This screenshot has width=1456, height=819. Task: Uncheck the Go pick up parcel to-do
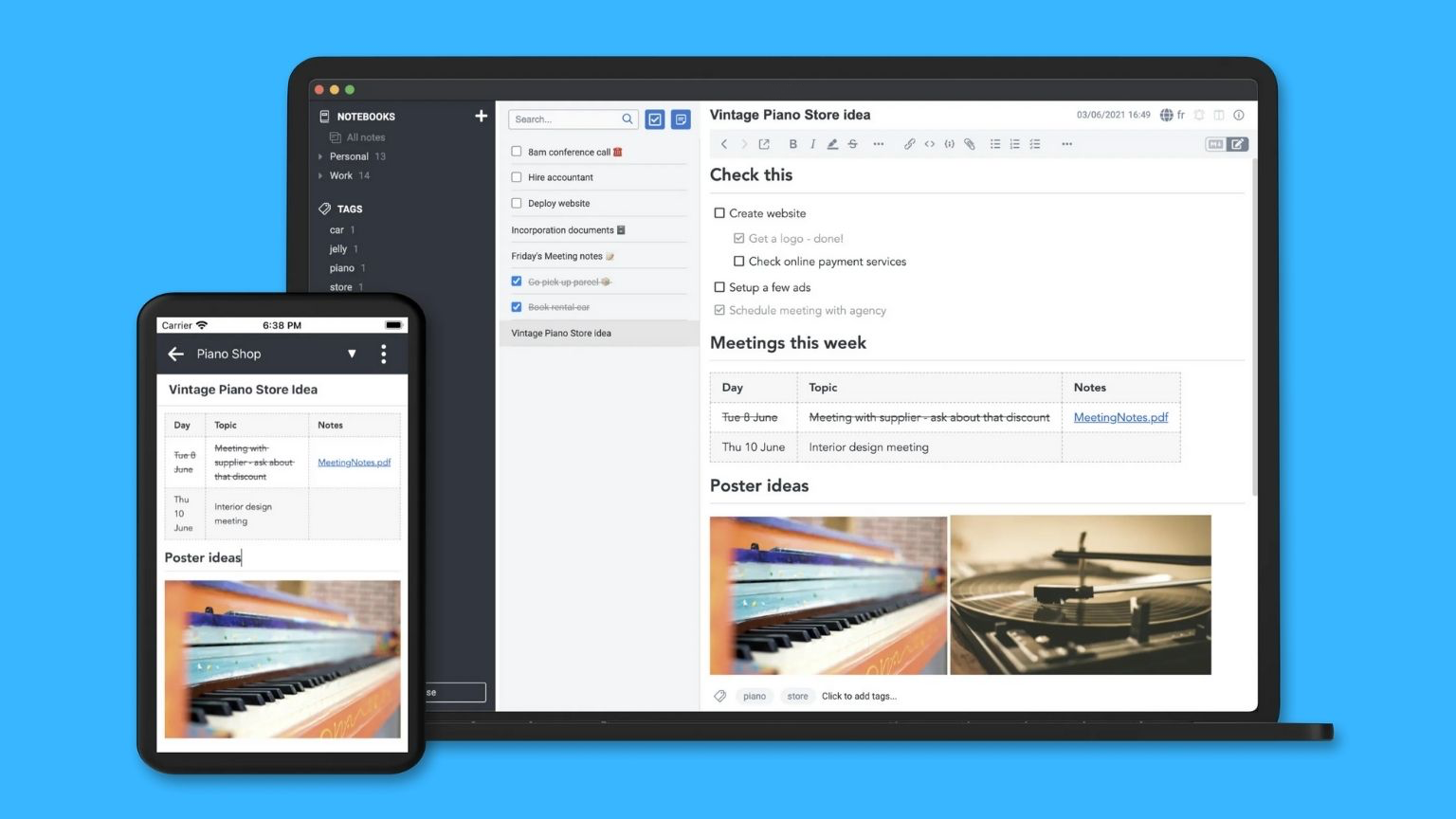click(517, 281)
